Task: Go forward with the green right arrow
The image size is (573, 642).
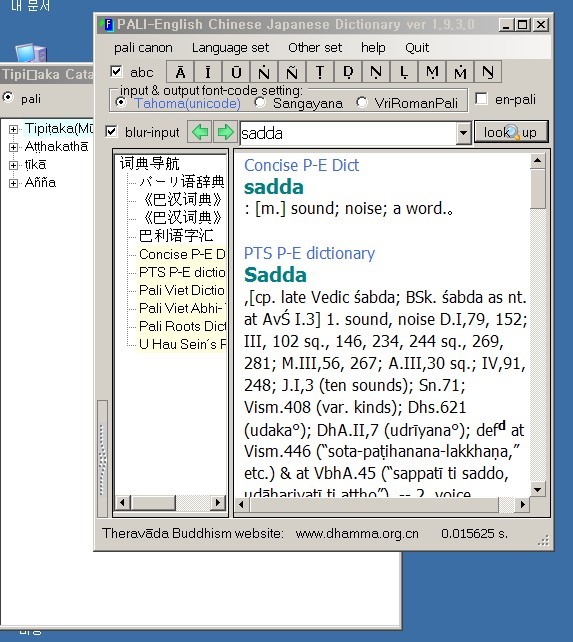Action: [225, 132]
